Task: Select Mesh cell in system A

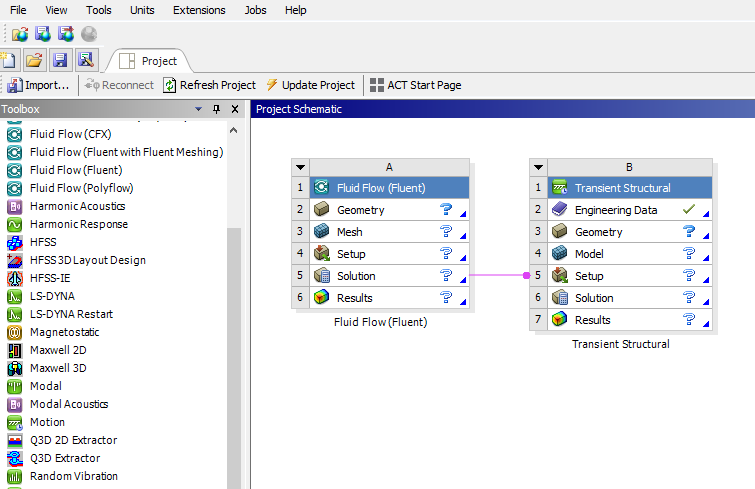Action: click(389, 232)
